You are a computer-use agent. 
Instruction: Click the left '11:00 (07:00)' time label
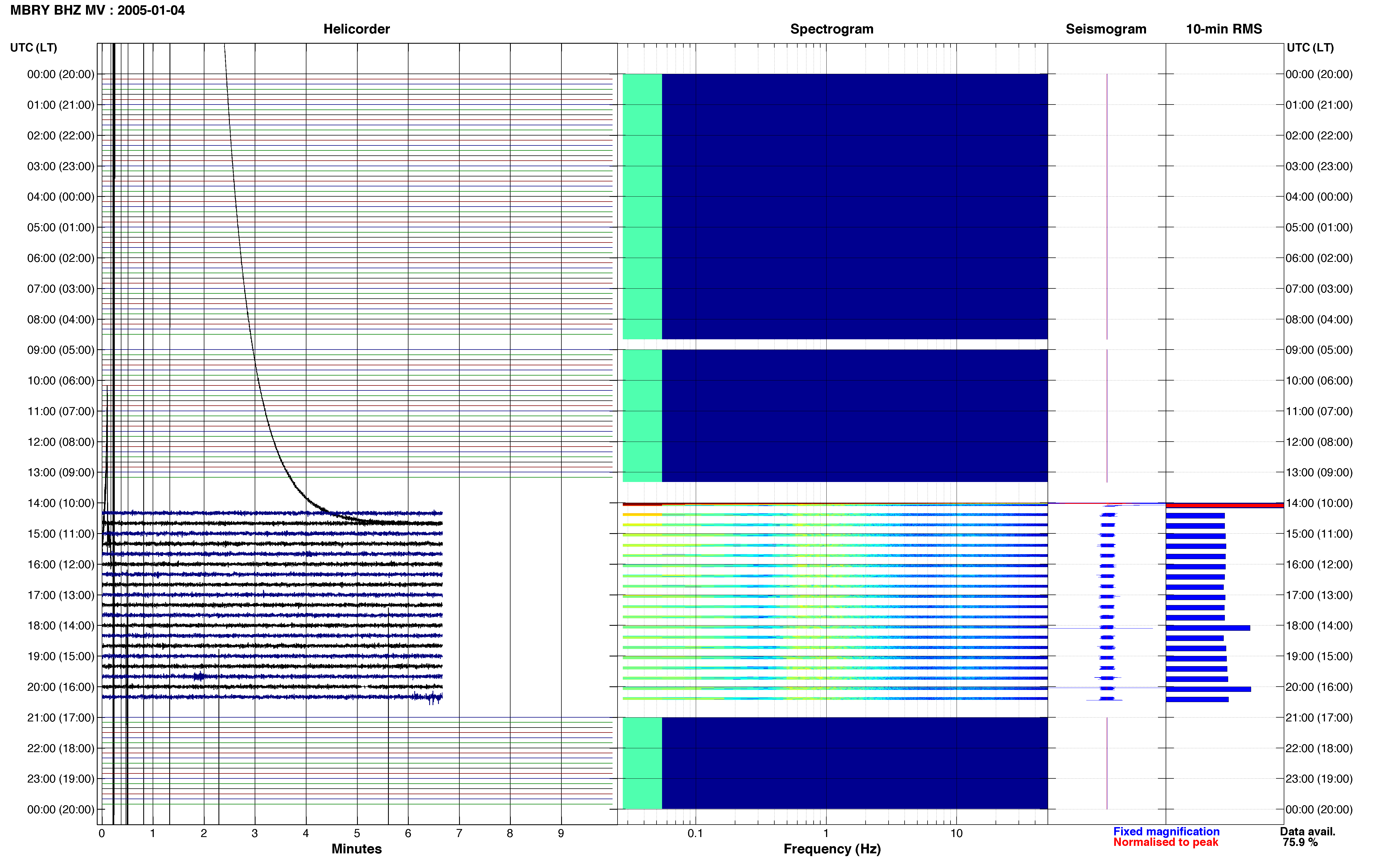coord(61,411)
